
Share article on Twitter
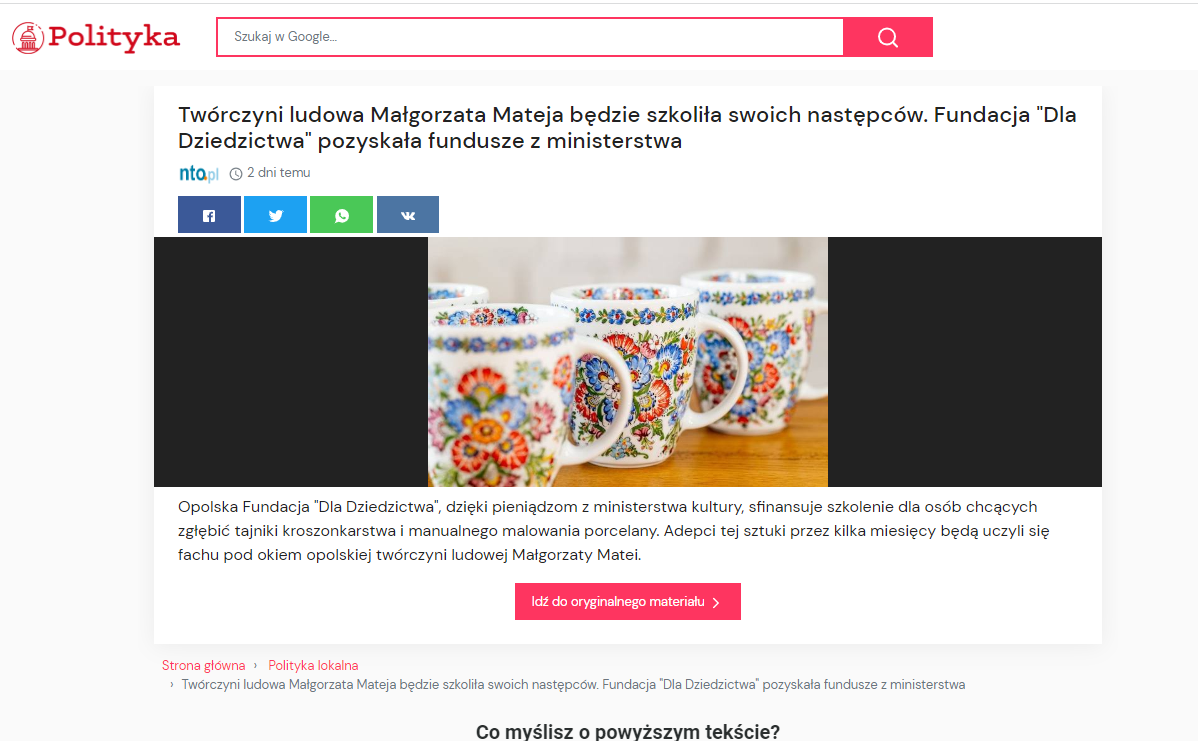click(275, 215)
